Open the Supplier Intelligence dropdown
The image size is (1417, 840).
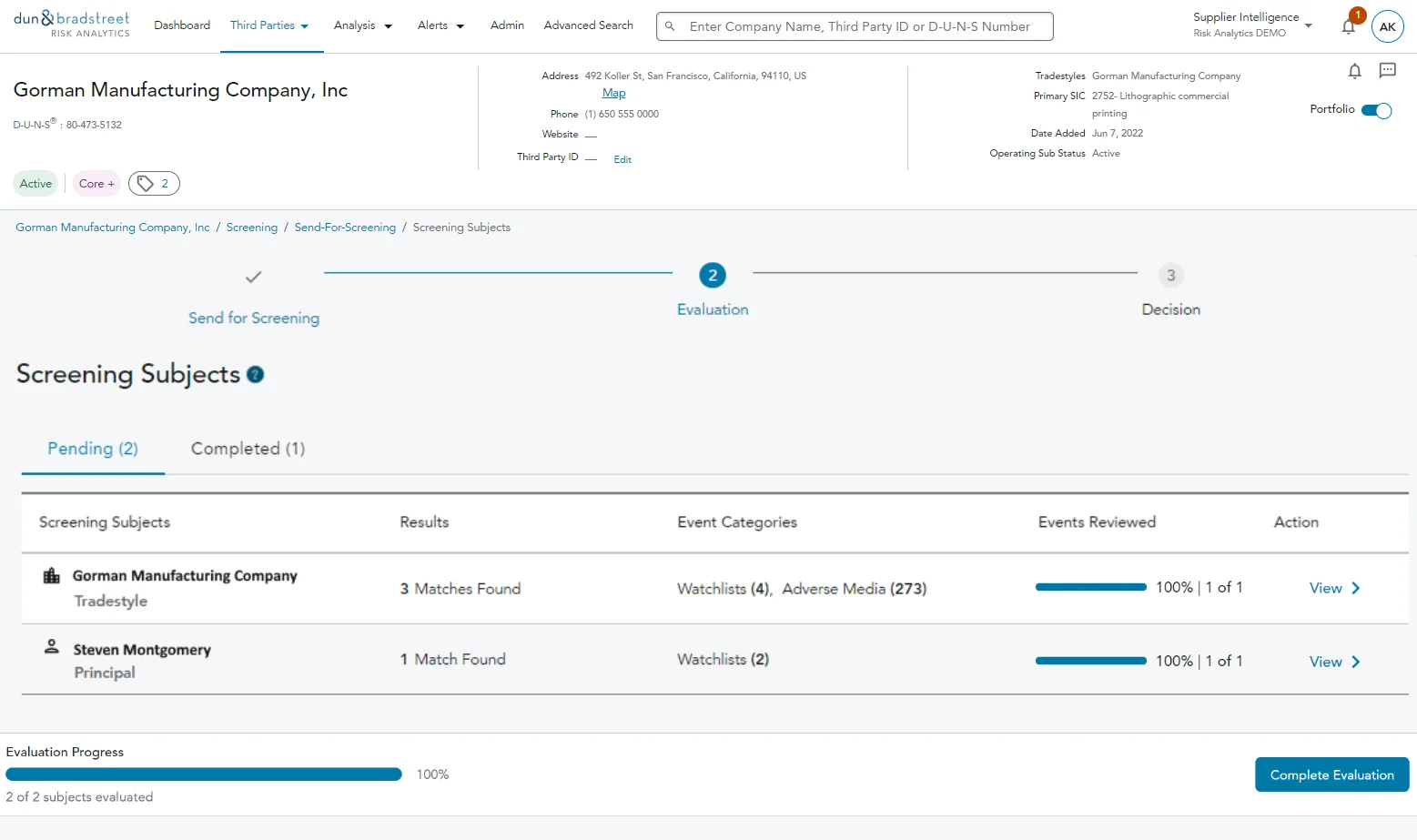[x=1253, y=25]
